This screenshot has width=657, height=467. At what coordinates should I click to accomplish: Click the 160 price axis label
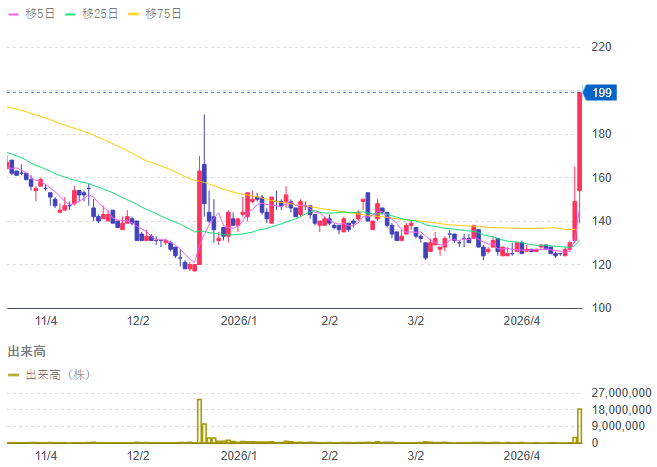[x=601, y=178]
